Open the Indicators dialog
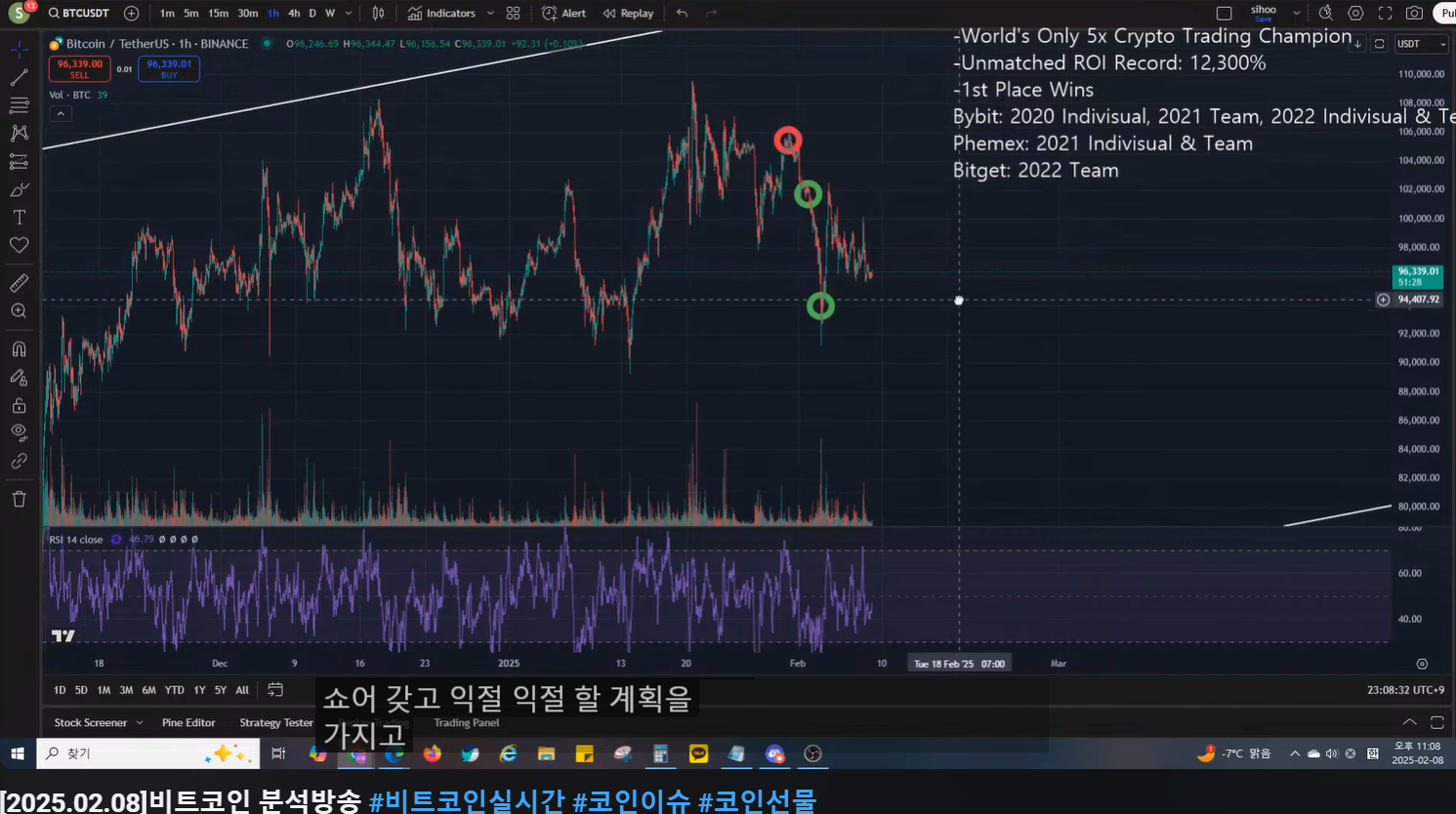The height and width of the screenshot is (814, 1456). click(441, 14)
